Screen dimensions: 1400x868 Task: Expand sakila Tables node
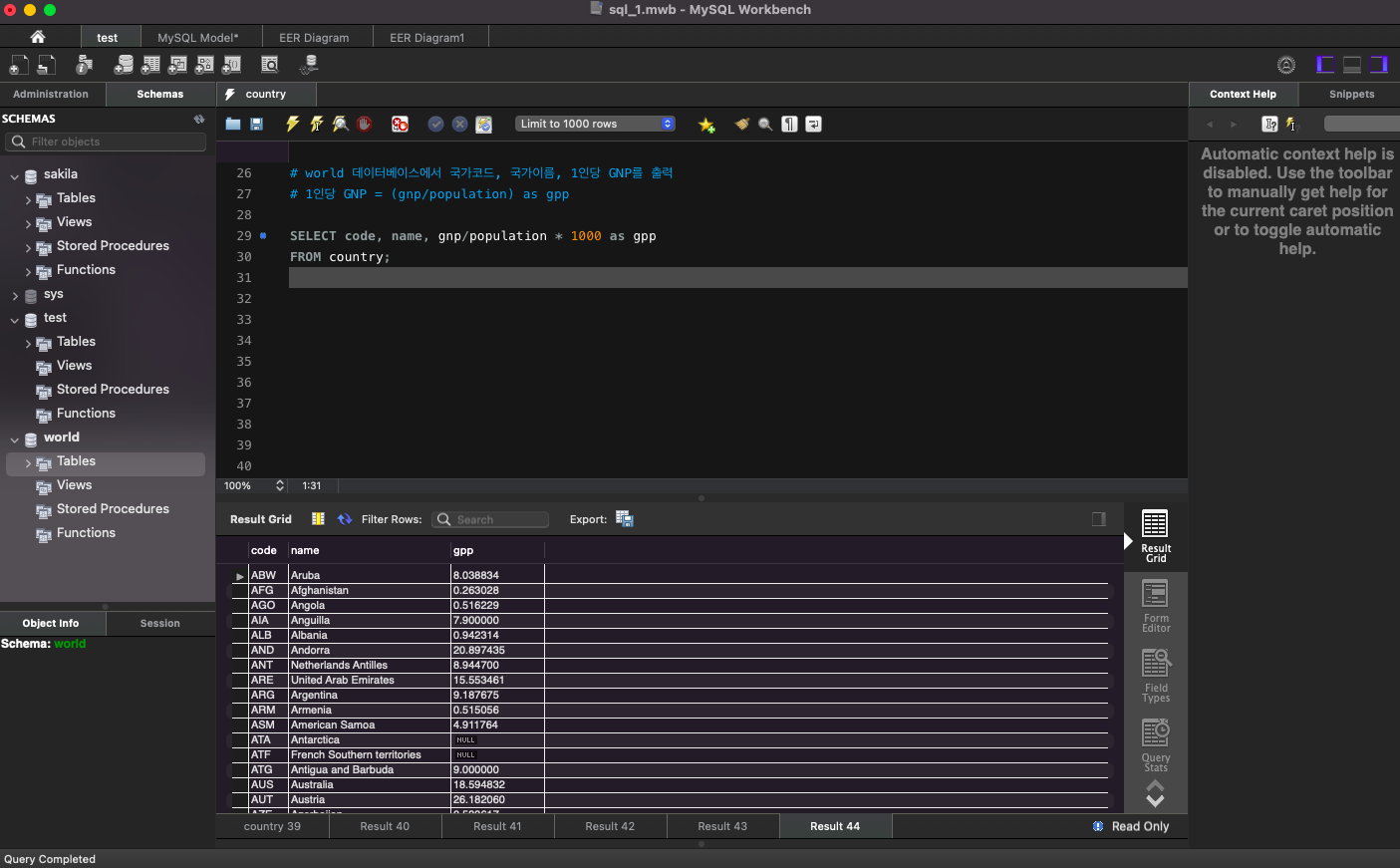click(28, 200)
